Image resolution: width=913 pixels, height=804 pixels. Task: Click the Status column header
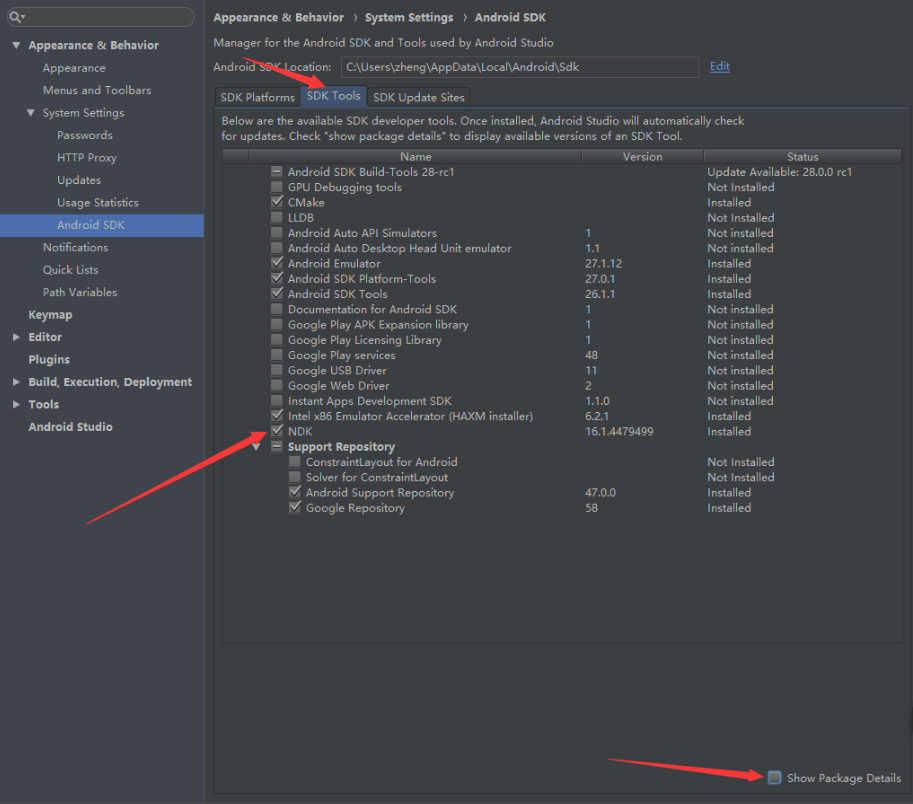[x=802, y=156]
